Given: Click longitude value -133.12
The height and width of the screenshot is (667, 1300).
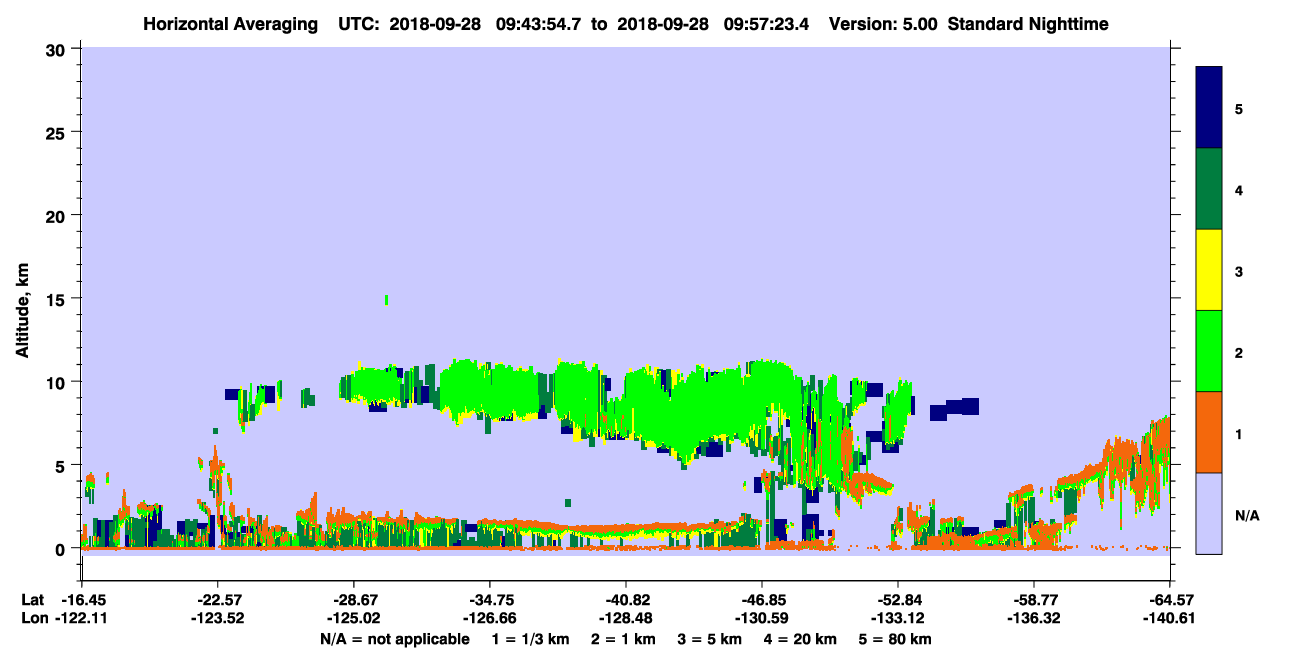Looking at the screenshot, I should pyautogui.click(x=898, y=618).
